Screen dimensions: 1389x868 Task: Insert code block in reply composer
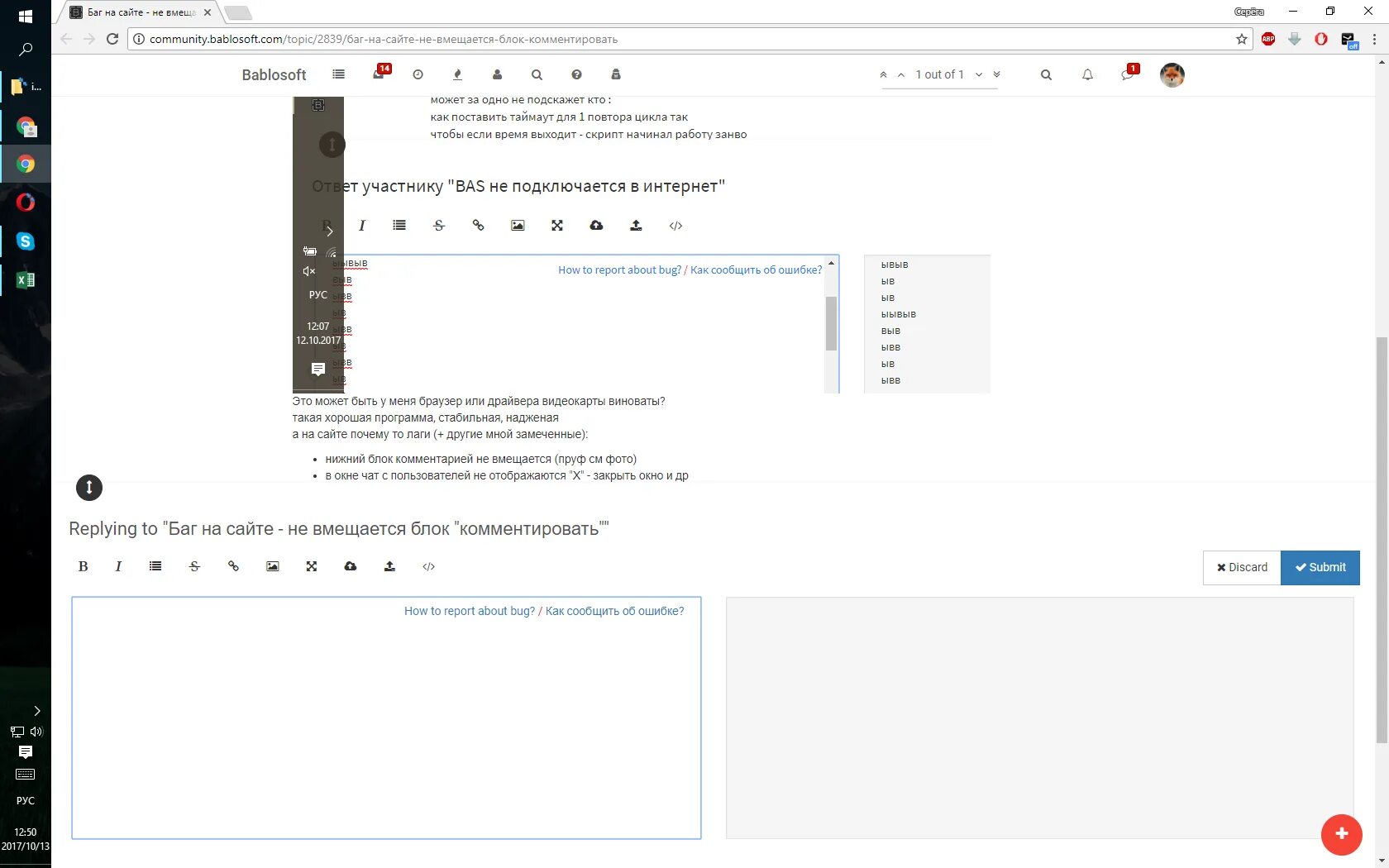[428, 566]
